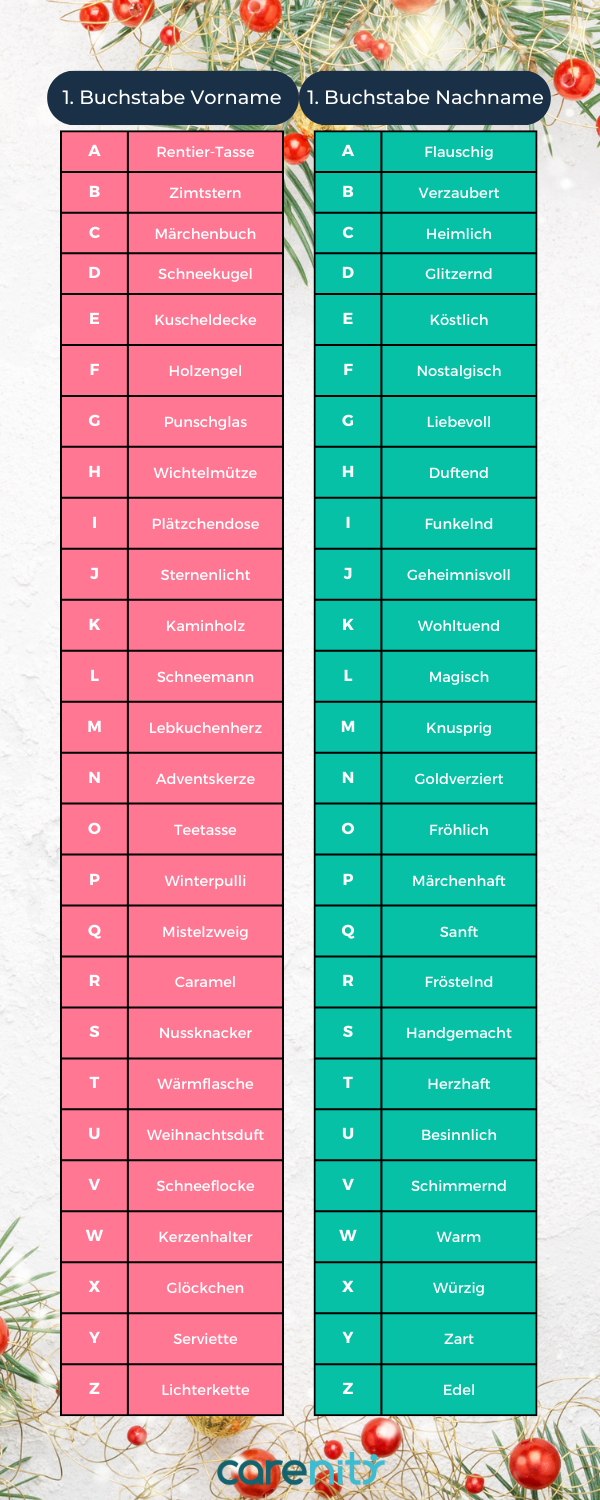Click the 'Geheimnisvoll' cell
The width and height of the screenshot is (600, 1500).
pos(458,575)
